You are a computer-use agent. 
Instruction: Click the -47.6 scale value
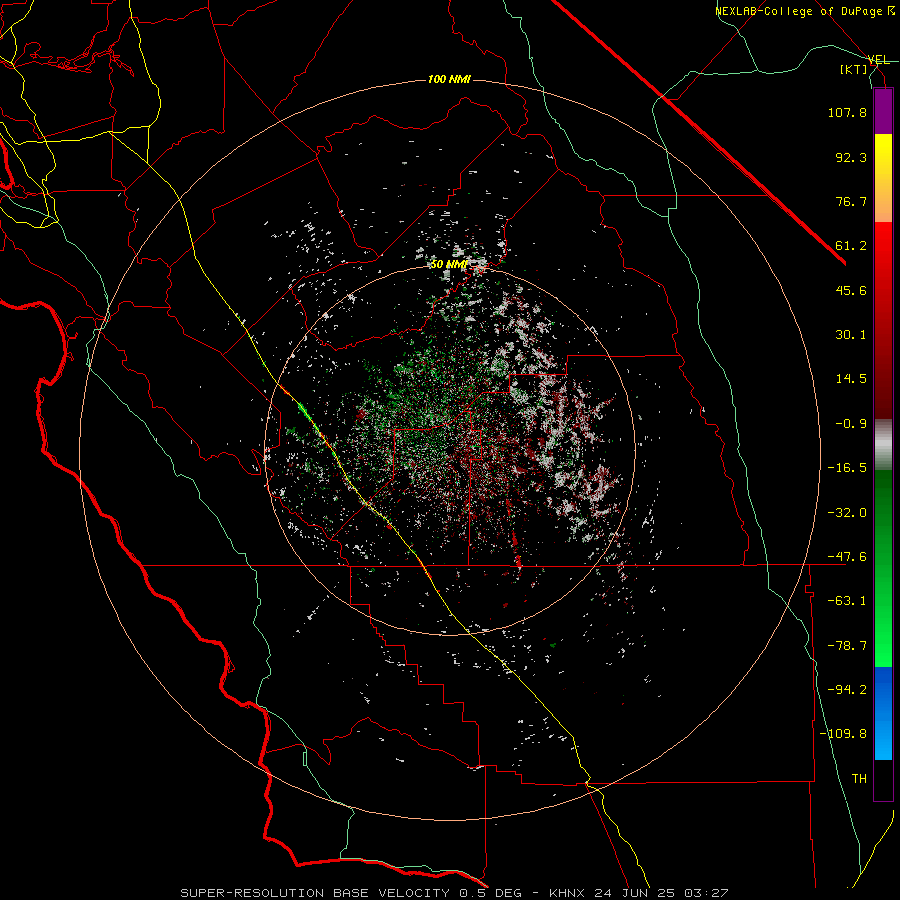tap(847, 557)
